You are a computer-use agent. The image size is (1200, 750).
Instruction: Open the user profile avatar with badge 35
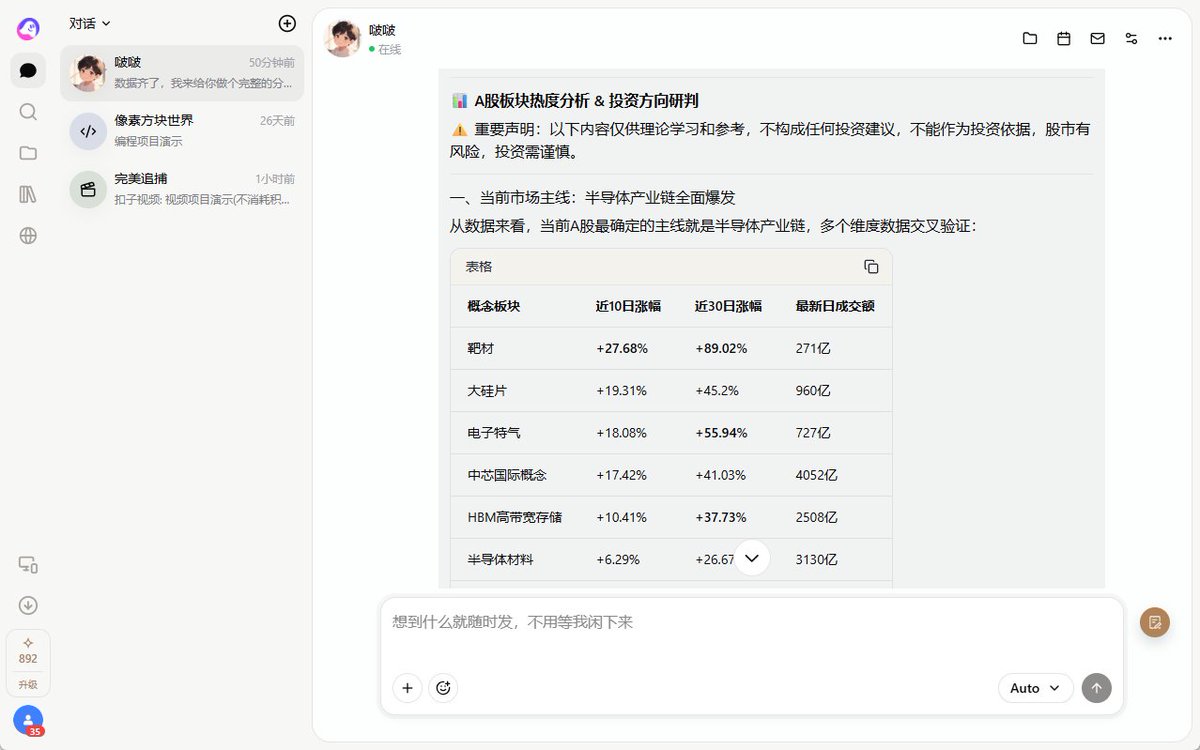28,720
